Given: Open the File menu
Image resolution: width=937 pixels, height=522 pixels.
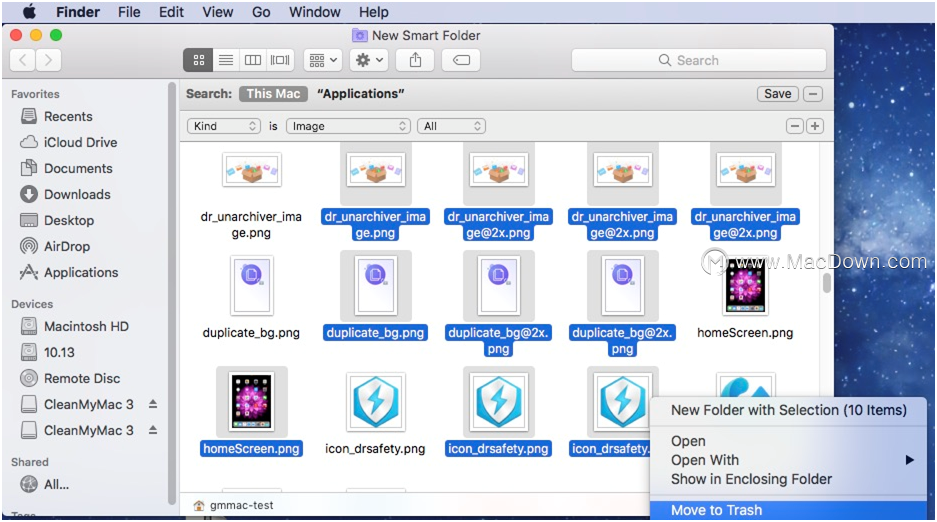Looking at the screenshot, I should (129, 12).
